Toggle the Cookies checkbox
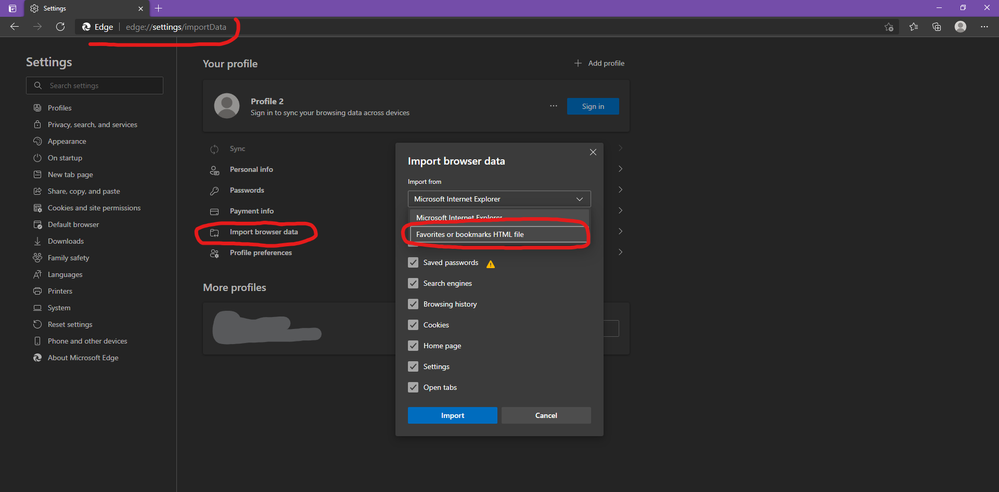The image size is (999, 492). coord(413,325)
